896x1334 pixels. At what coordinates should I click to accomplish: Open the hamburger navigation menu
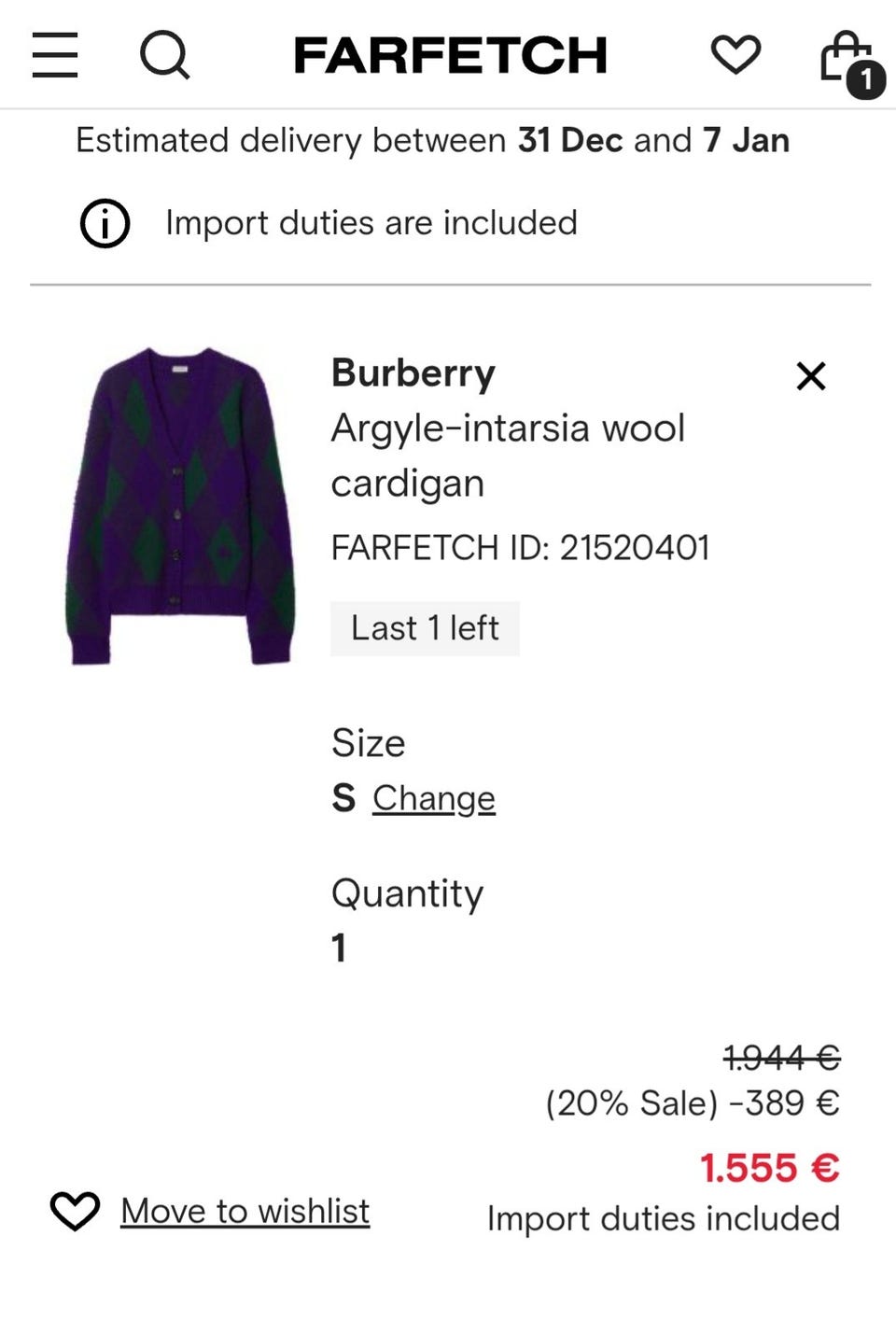[x=55, y=54]
